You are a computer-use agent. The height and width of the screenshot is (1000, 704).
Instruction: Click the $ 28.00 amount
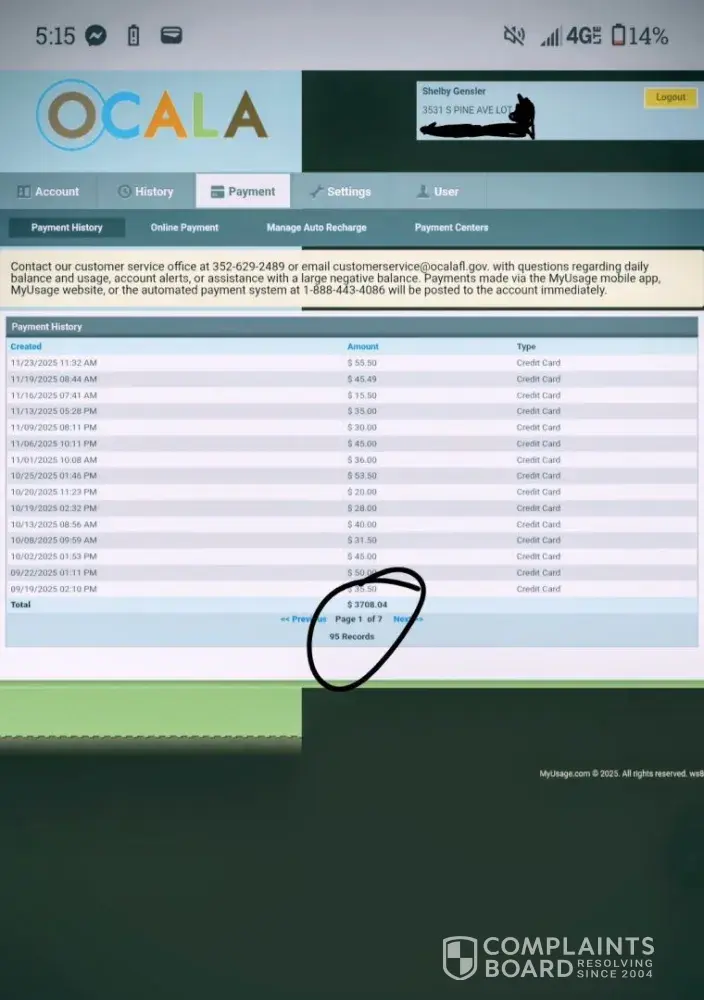click(362, 508)
